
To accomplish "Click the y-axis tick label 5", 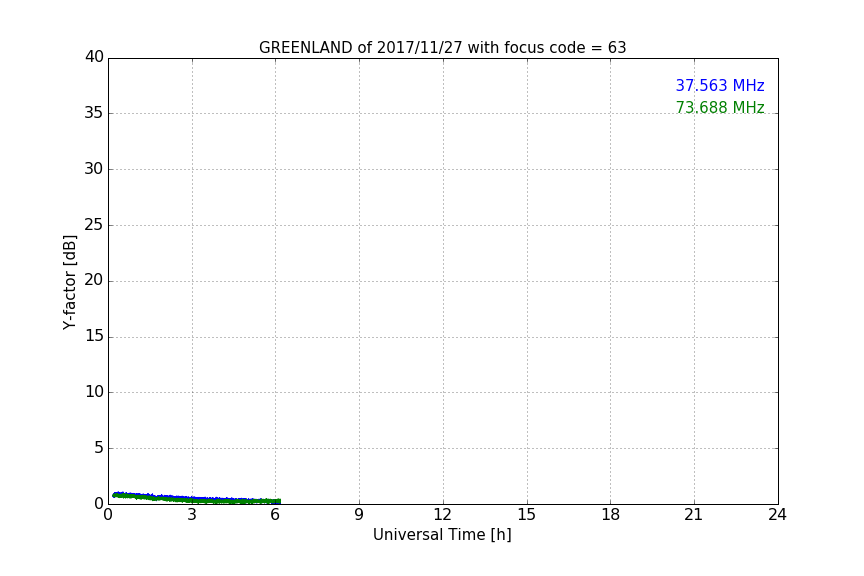I will [x=99, y=448].
